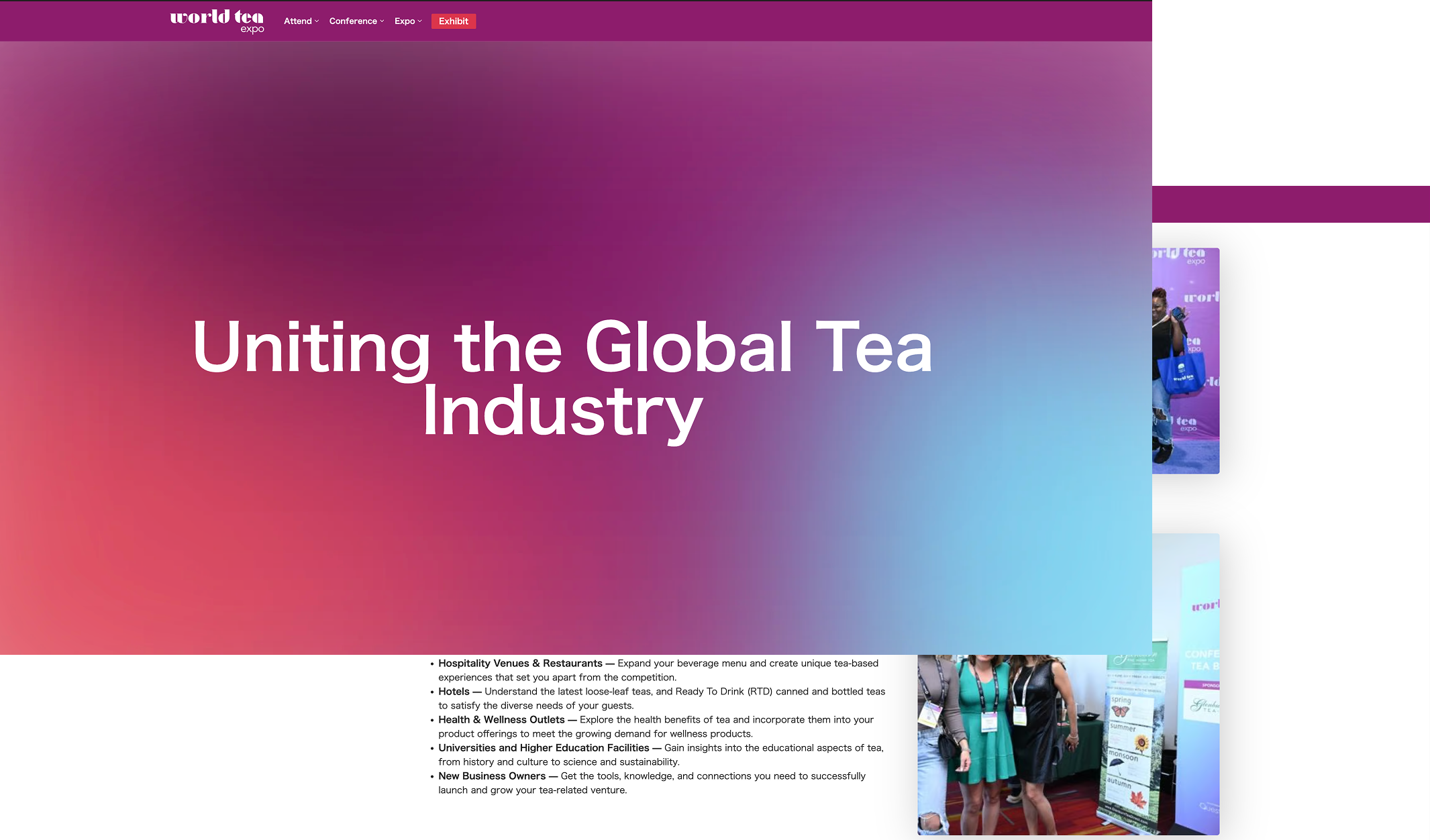Open the Attend dropdown menu
Image resolution: width=1430 pixels, height=840 pixels.
297,21
